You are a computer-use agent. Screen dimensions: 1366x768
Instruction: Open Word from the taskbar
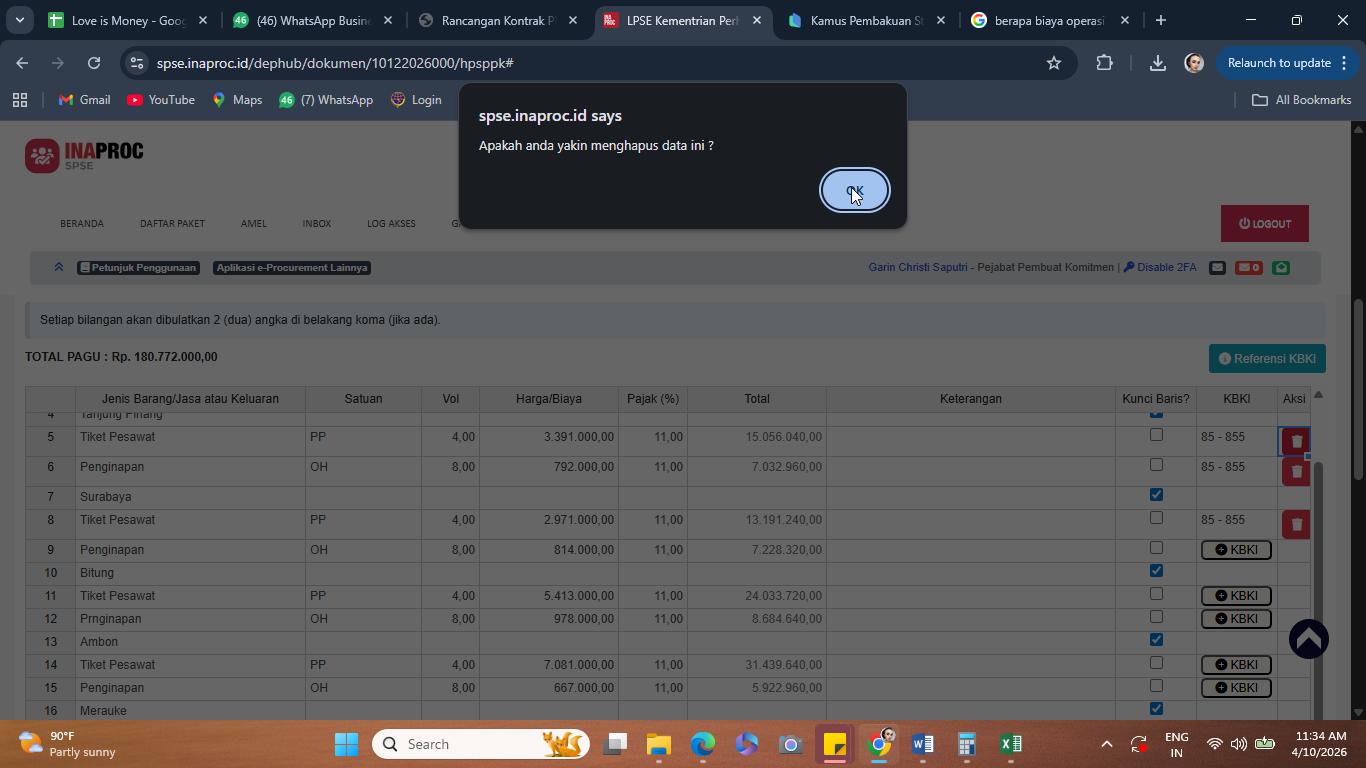click(x=922, y=744)
